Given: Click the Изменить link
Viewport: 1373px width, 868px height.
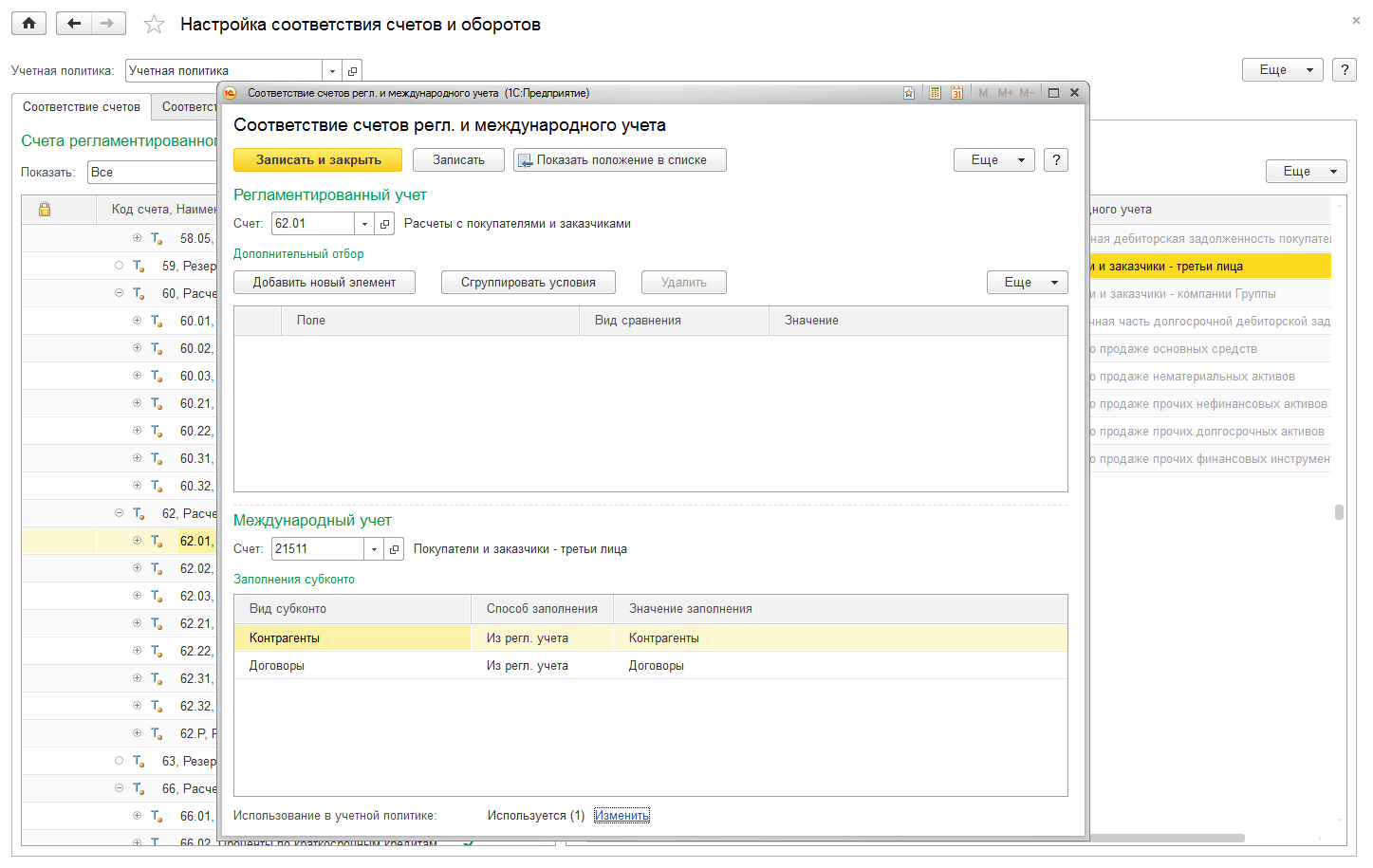Looking at the screenshot, I should (x=622, y=816).
